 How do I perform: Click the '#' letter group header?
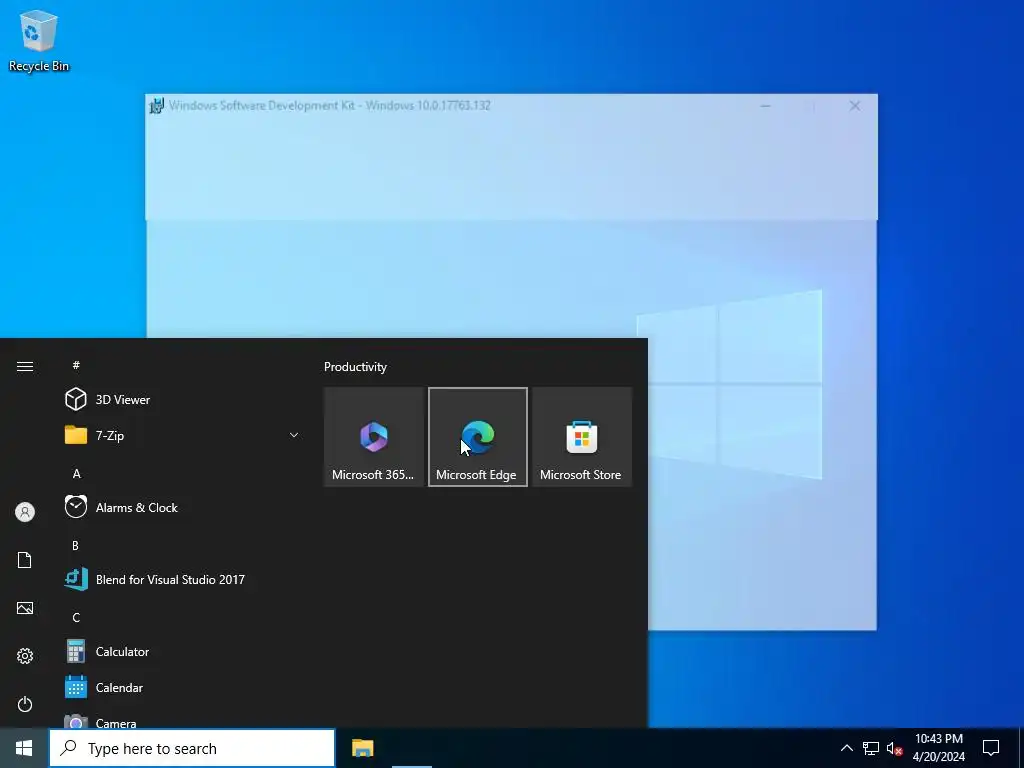76,365
